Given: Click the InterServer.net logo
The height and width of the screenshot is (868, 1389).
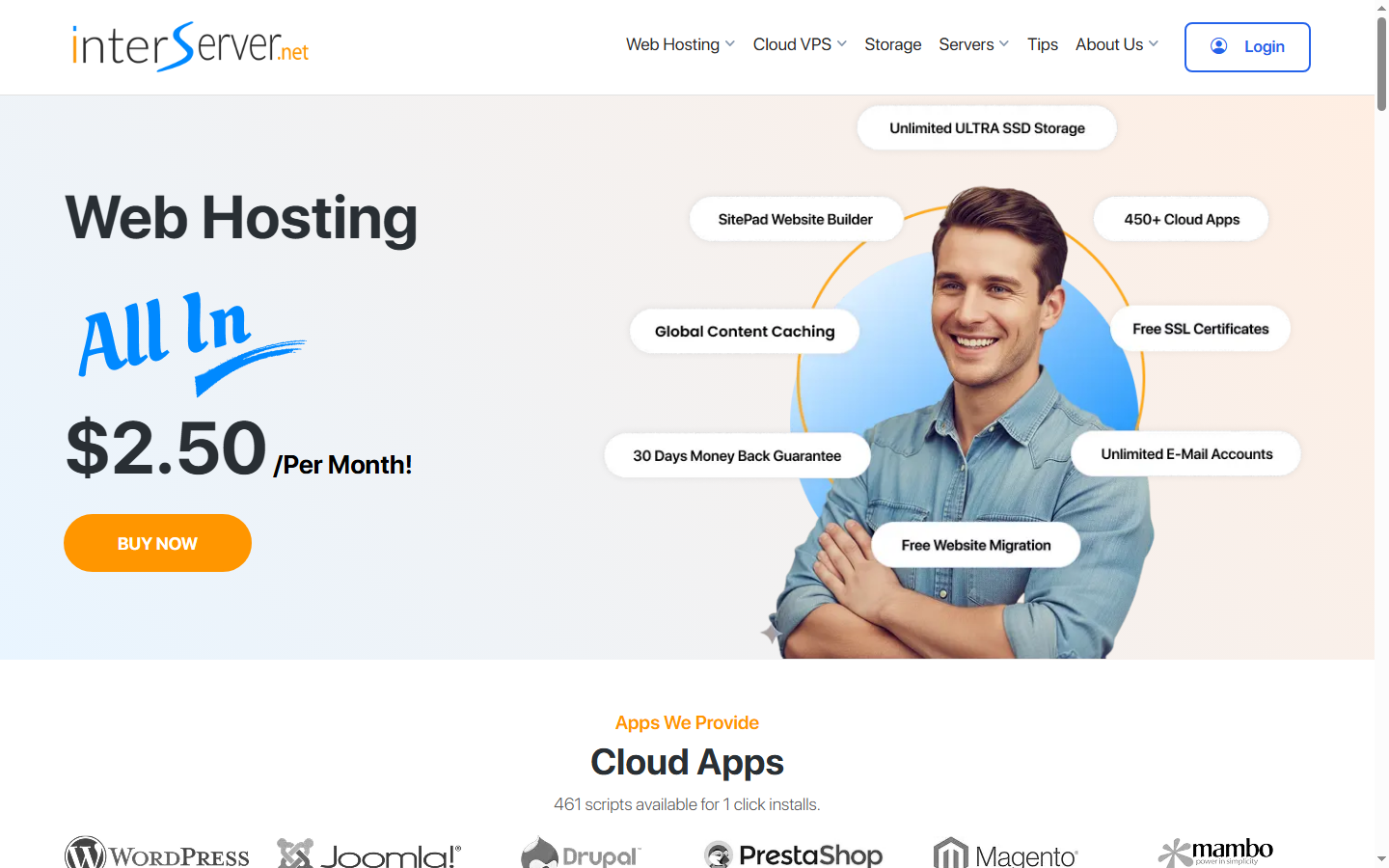Looking at the screenshot, I should pos(190,46).
